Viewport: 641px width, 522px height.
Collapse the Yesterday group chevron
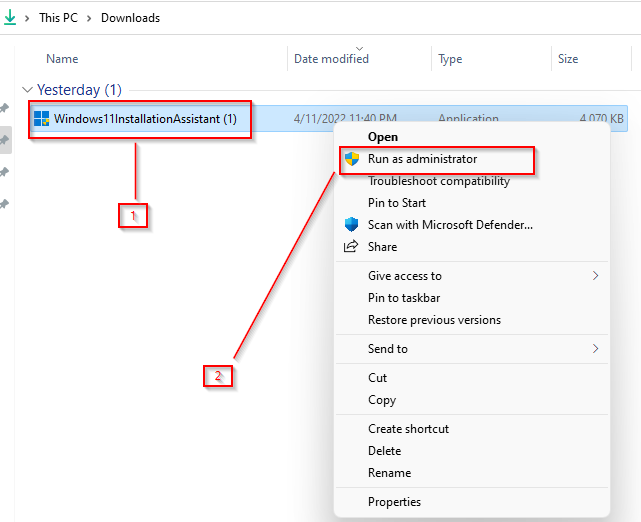[27, 90]
